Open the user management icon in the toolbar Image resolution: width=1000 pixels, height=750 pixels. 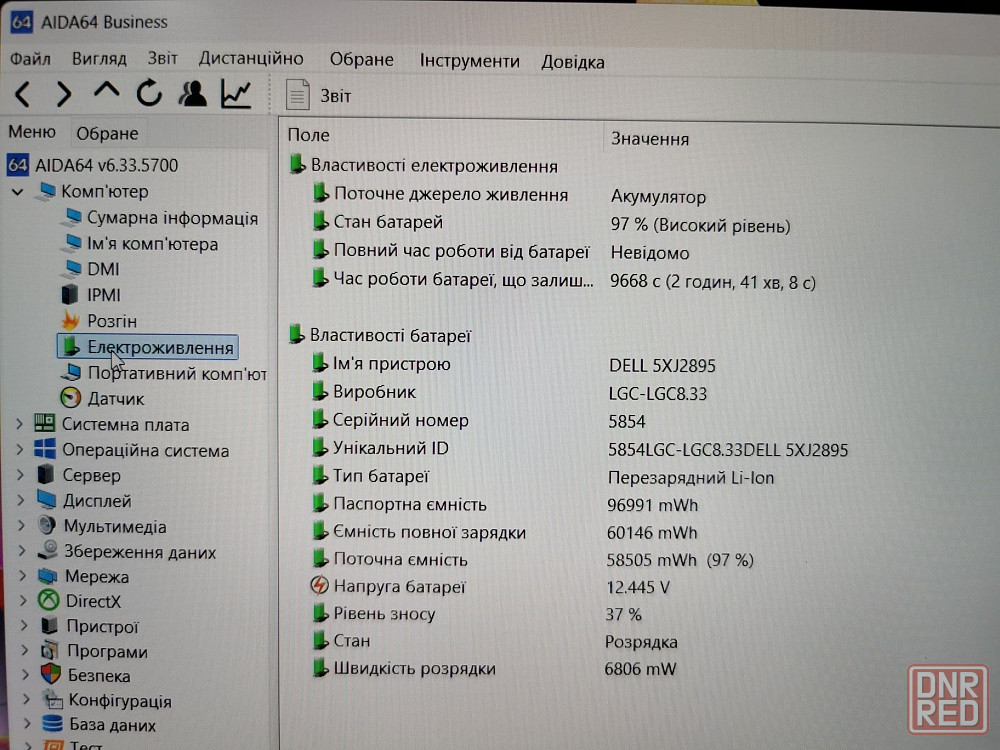[x=192, y=93]
